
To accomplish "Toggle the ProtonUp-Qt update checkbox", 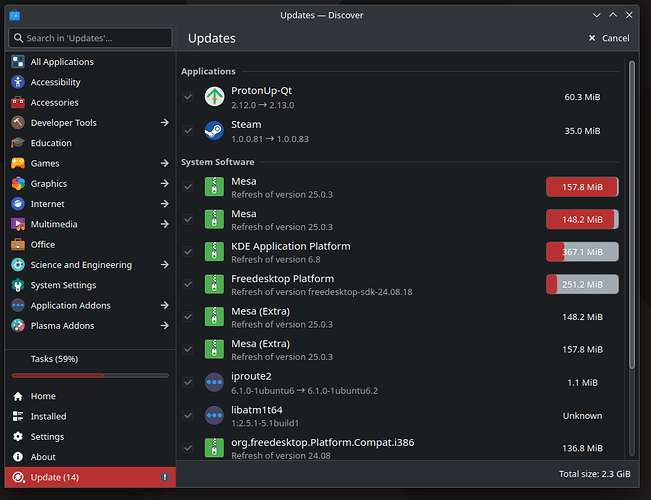I will (x=189, y=97).
